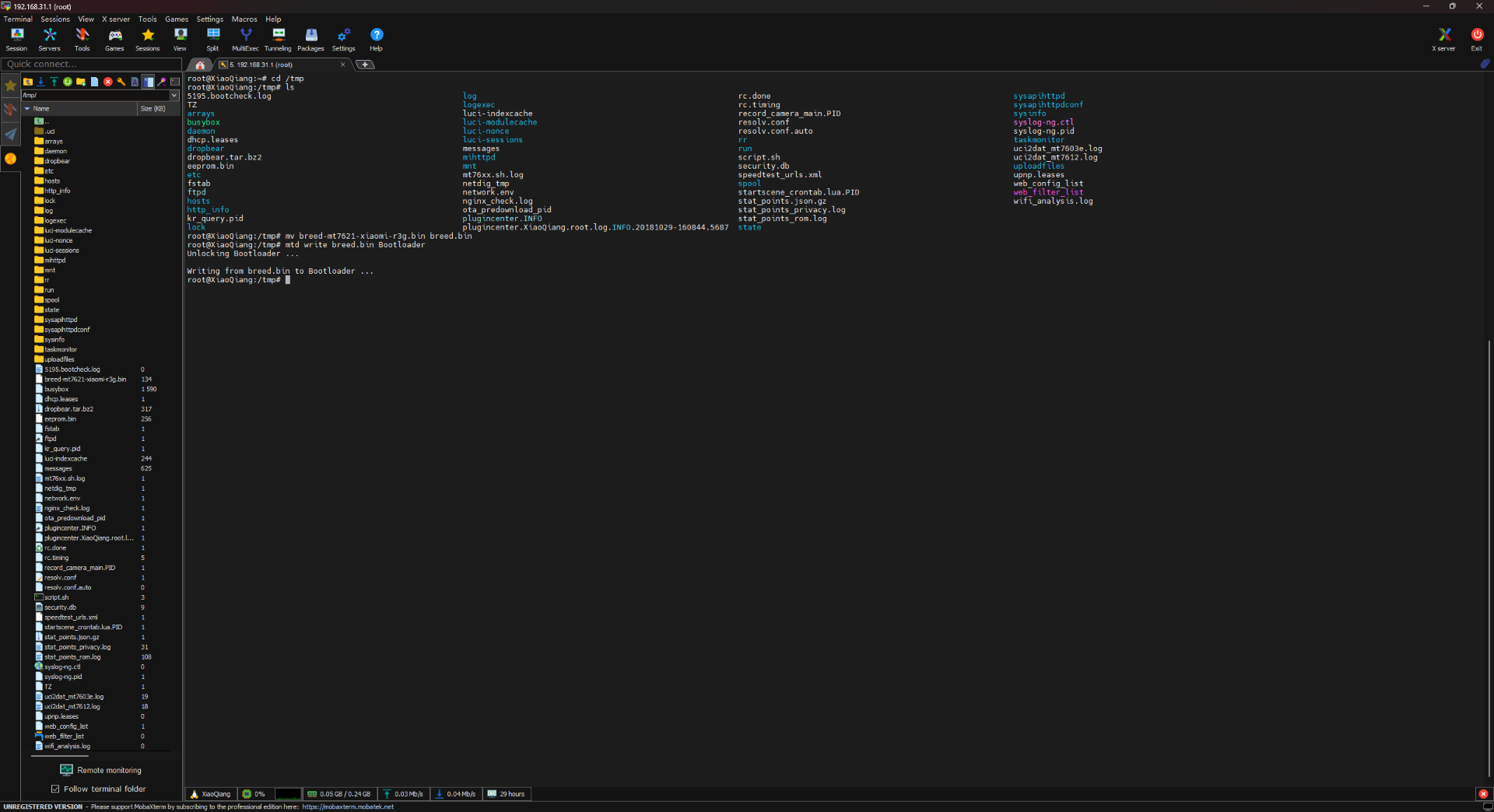Open the Servers toolbar button
This screenshot has width=1494, height=812.
point(50,40)
